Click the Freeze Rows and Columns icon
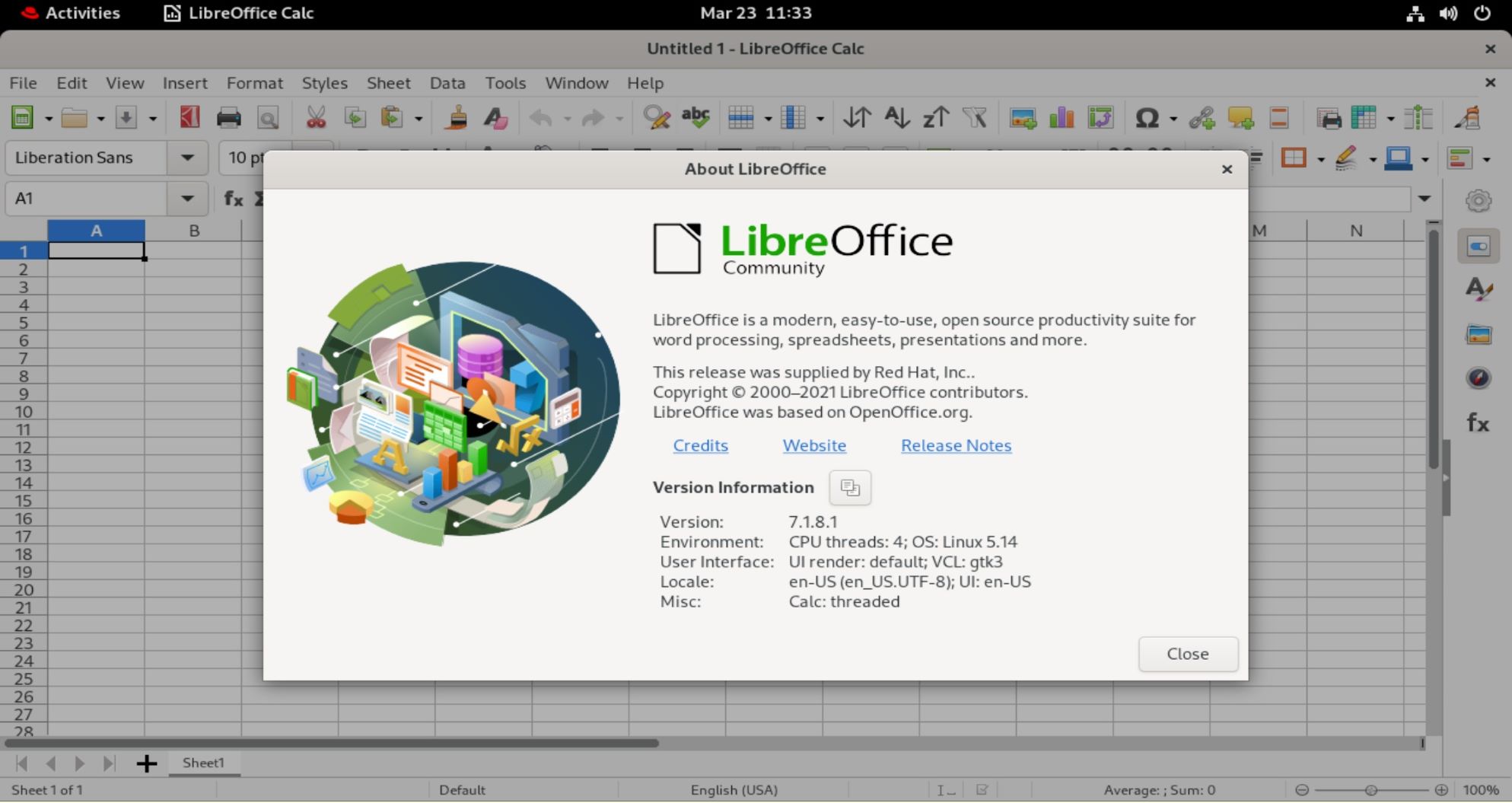This screenshot has width=1512, height=803. click(x=1364, y=118)
